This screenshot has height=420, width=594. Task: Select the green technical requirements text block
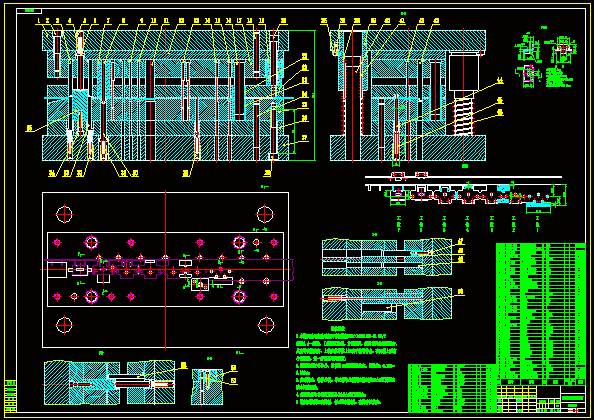coord(346,365)
